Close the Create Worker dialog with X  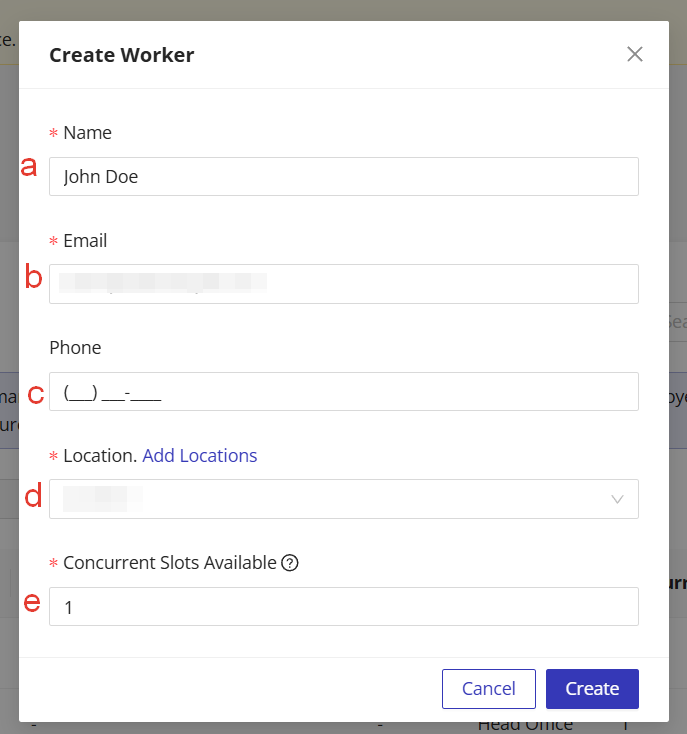[635, 54]
